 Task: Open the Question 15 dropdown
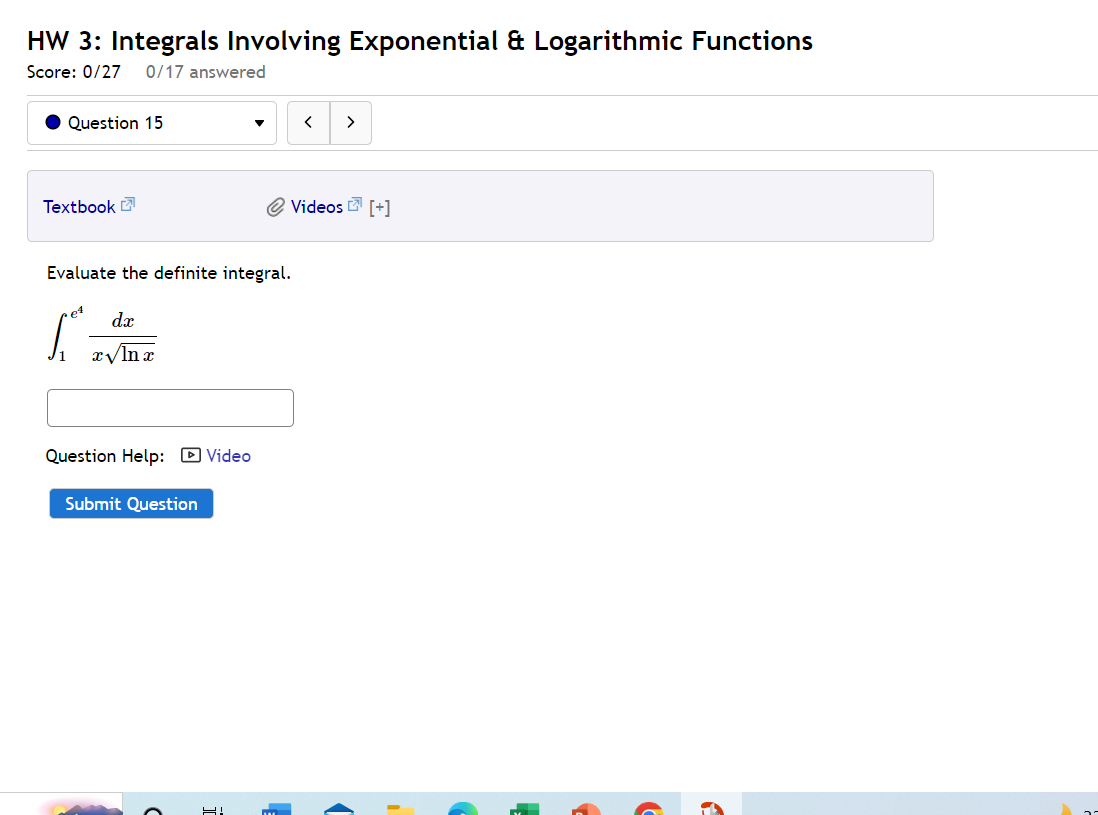pos(151,122)
